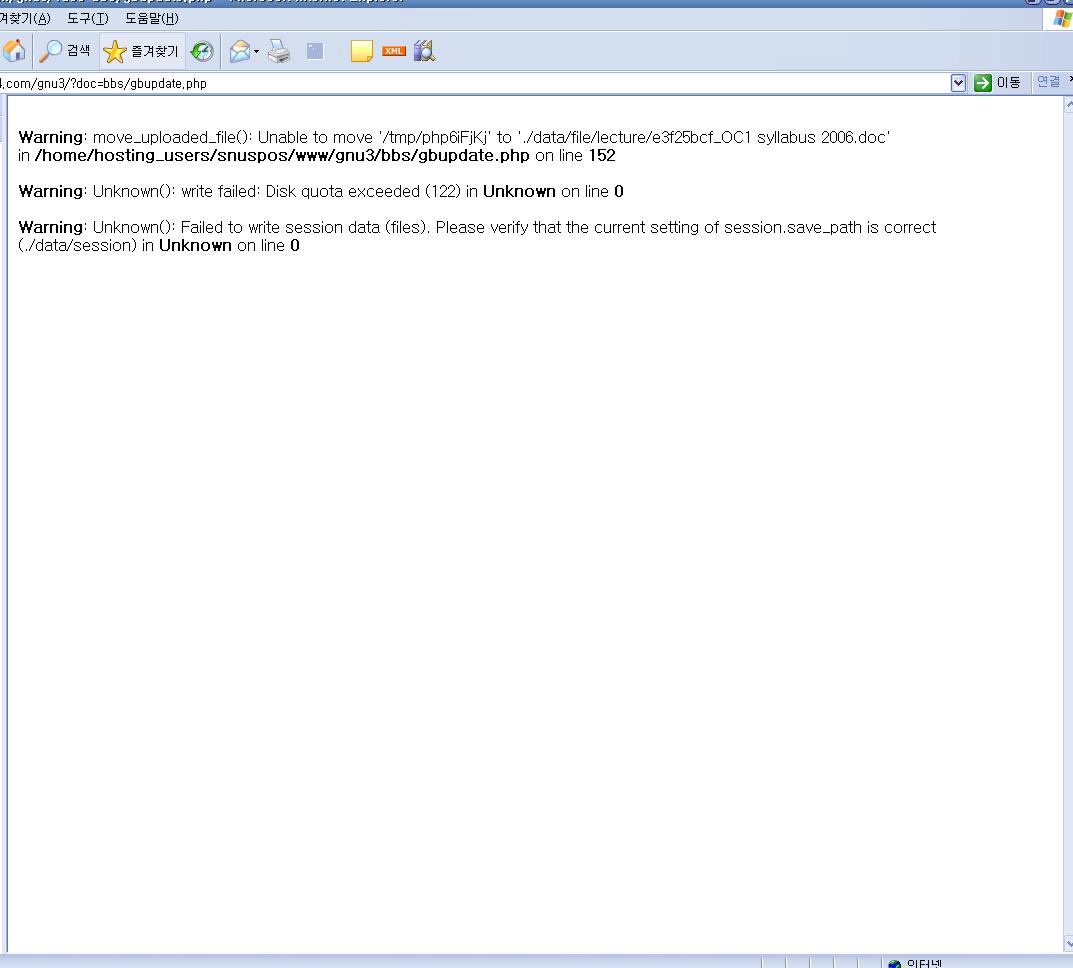Click the Go (이동) green arrow button
Image resolution: width=1073 pixels, height=968 pixels.
coord(998,83)
